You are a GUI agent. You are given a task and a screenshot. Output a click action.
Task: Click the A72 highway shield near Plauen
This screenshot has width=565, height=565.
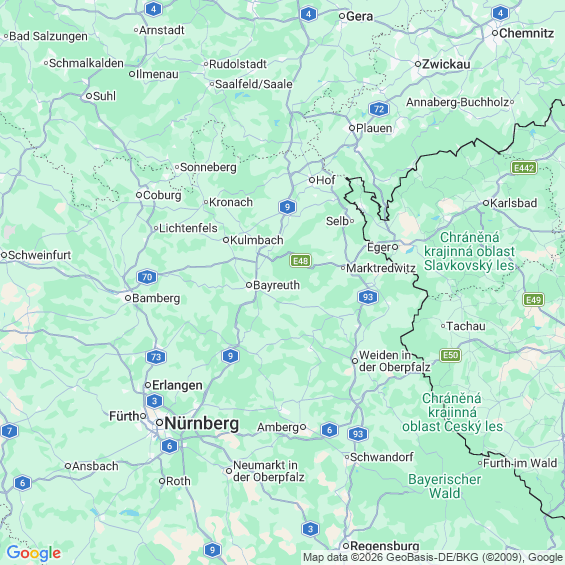click(379, 109)
